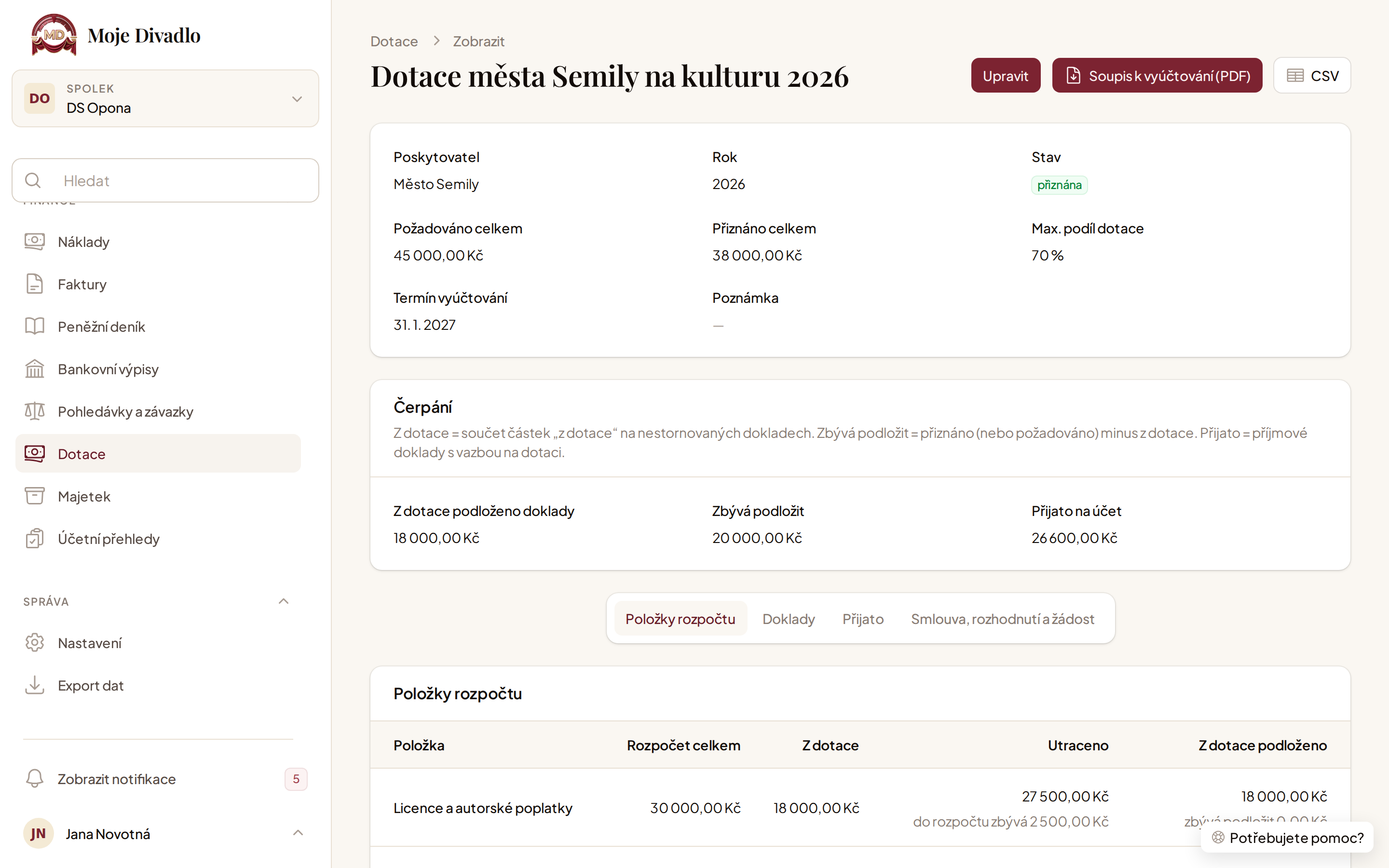This screenshot has width=1389, height=868.
Task: Click the table icon in CSV button
Action: pos(1295,76)
